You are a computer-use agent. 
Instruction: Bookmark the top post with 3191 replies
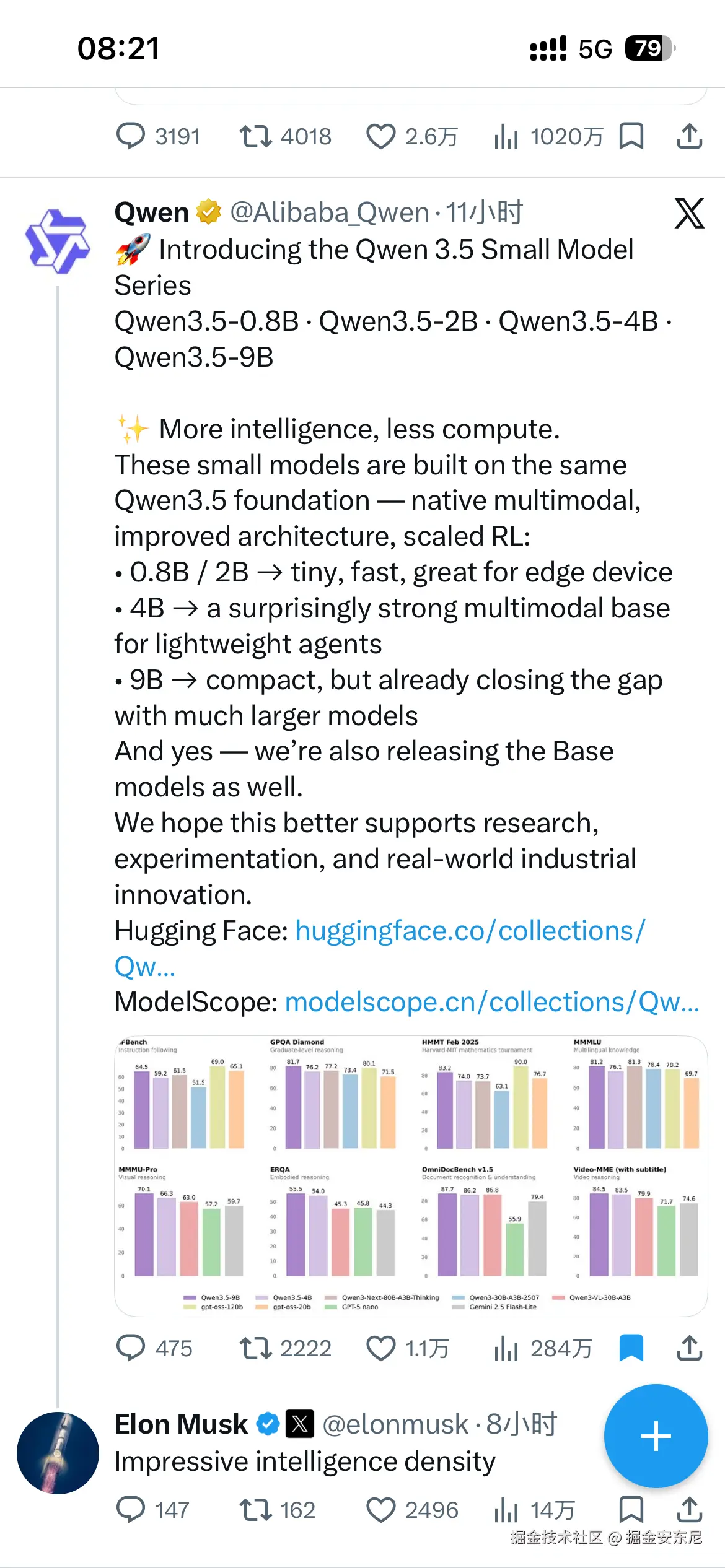pos(631,136)
